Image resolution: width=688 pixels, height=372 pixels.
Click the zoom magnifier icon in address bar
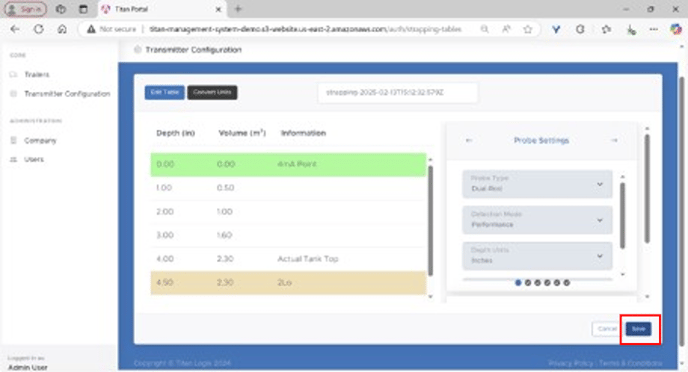tap(484, 29)
